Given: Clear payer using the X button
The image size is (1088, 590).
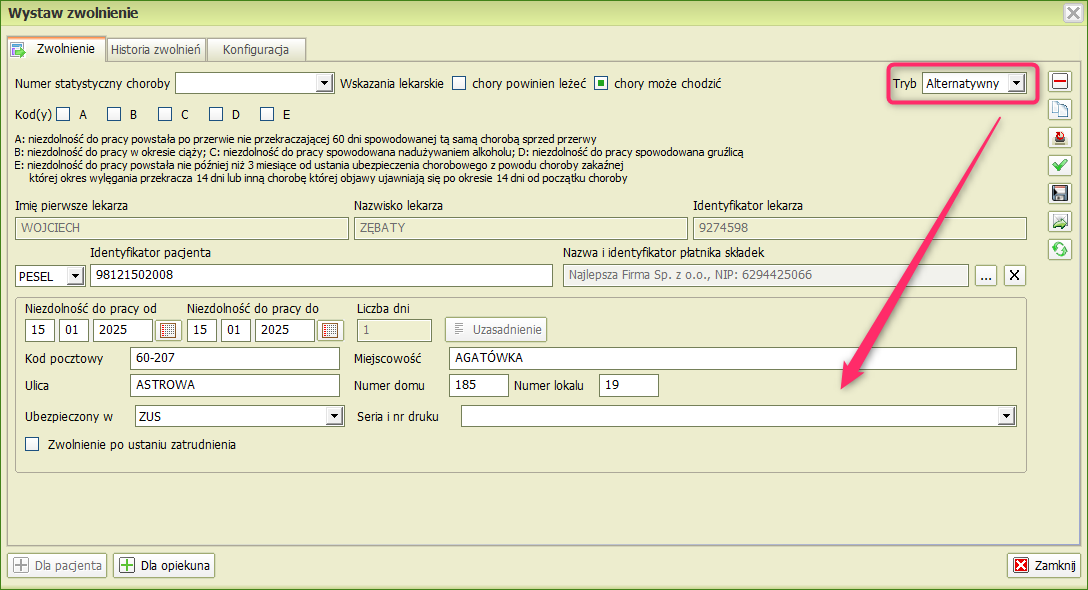Looking at the screenshot, I should [1013, 276].
